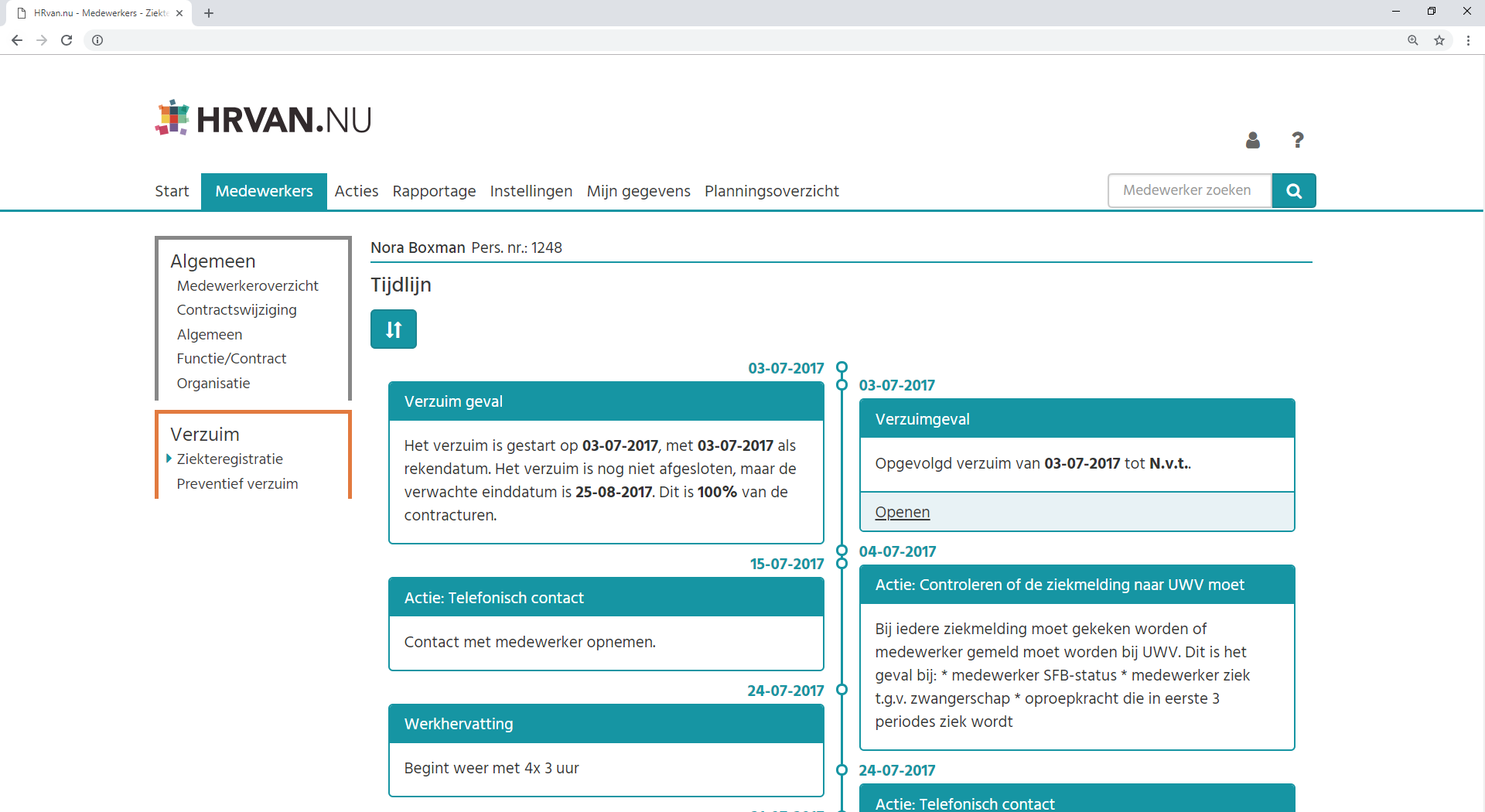Screen dimensions: 1485x812
Task: Click the 04-07-2017 timeline marker
Action: (842, 551)
